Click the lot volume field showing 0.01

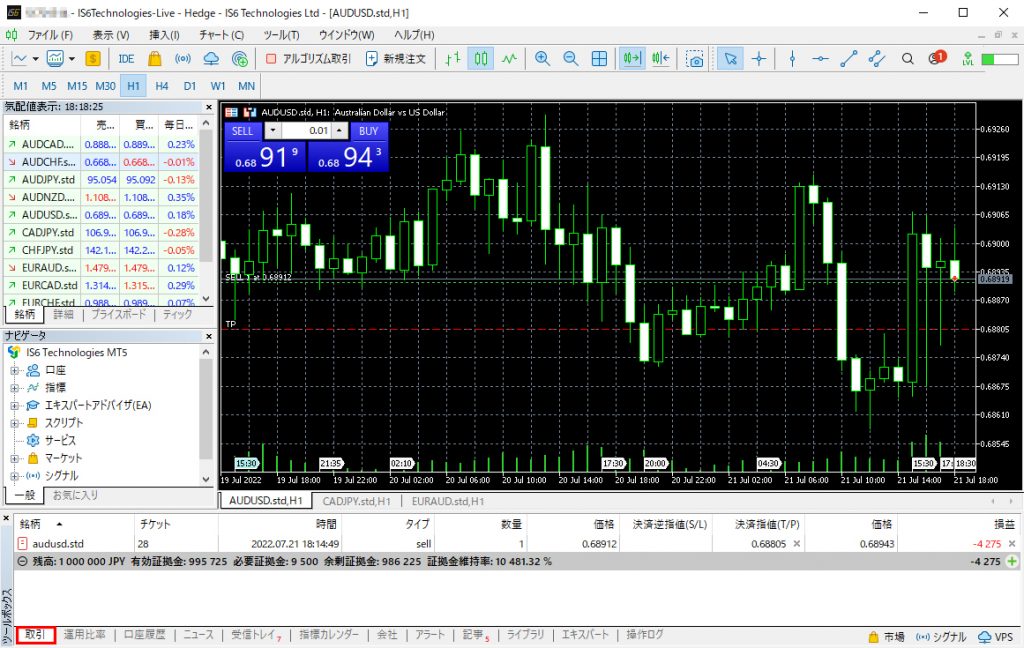click(306, 131)
